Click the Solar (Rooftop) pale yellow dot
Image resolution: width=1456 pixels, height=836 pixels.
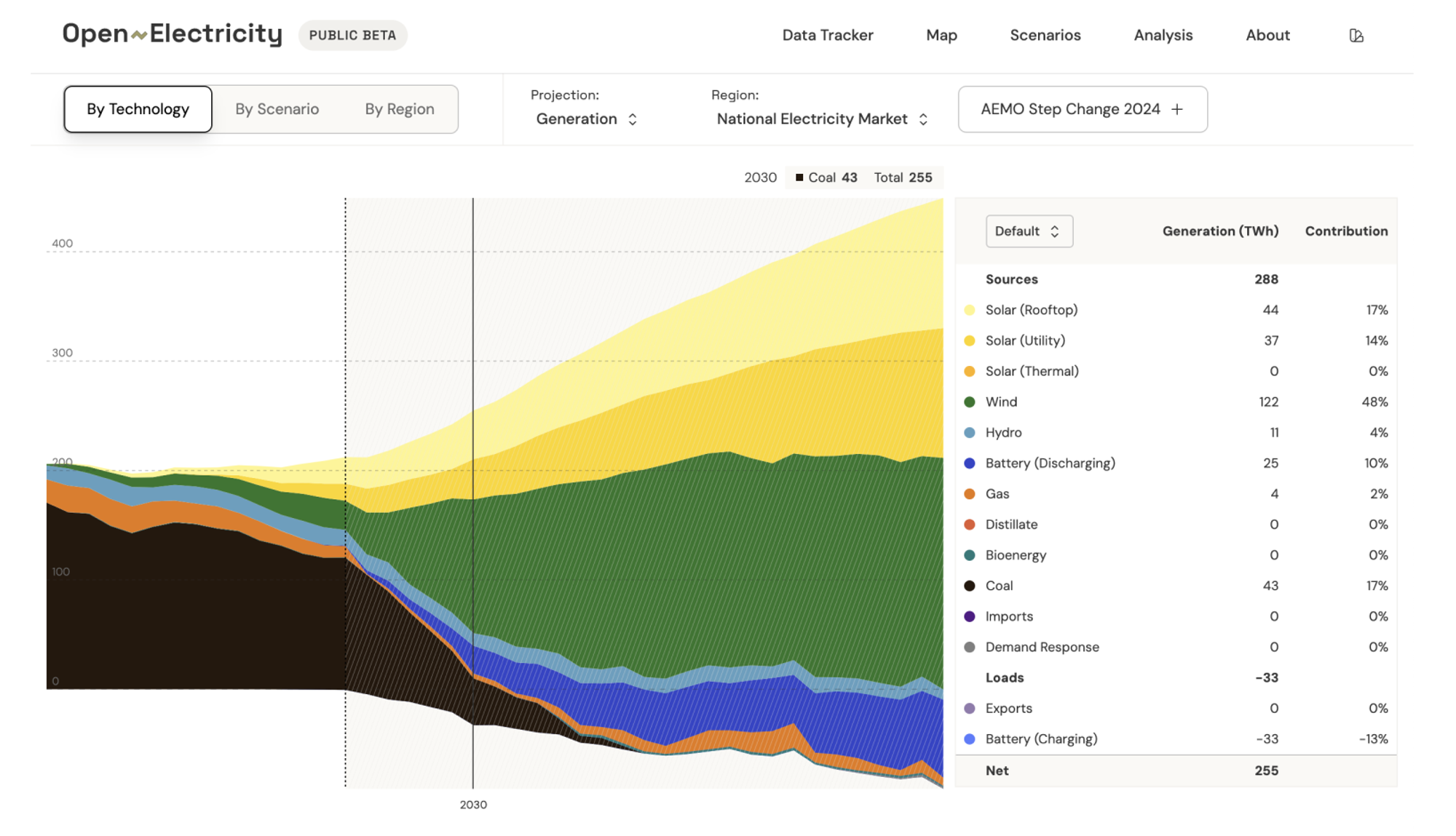[970, 310]
